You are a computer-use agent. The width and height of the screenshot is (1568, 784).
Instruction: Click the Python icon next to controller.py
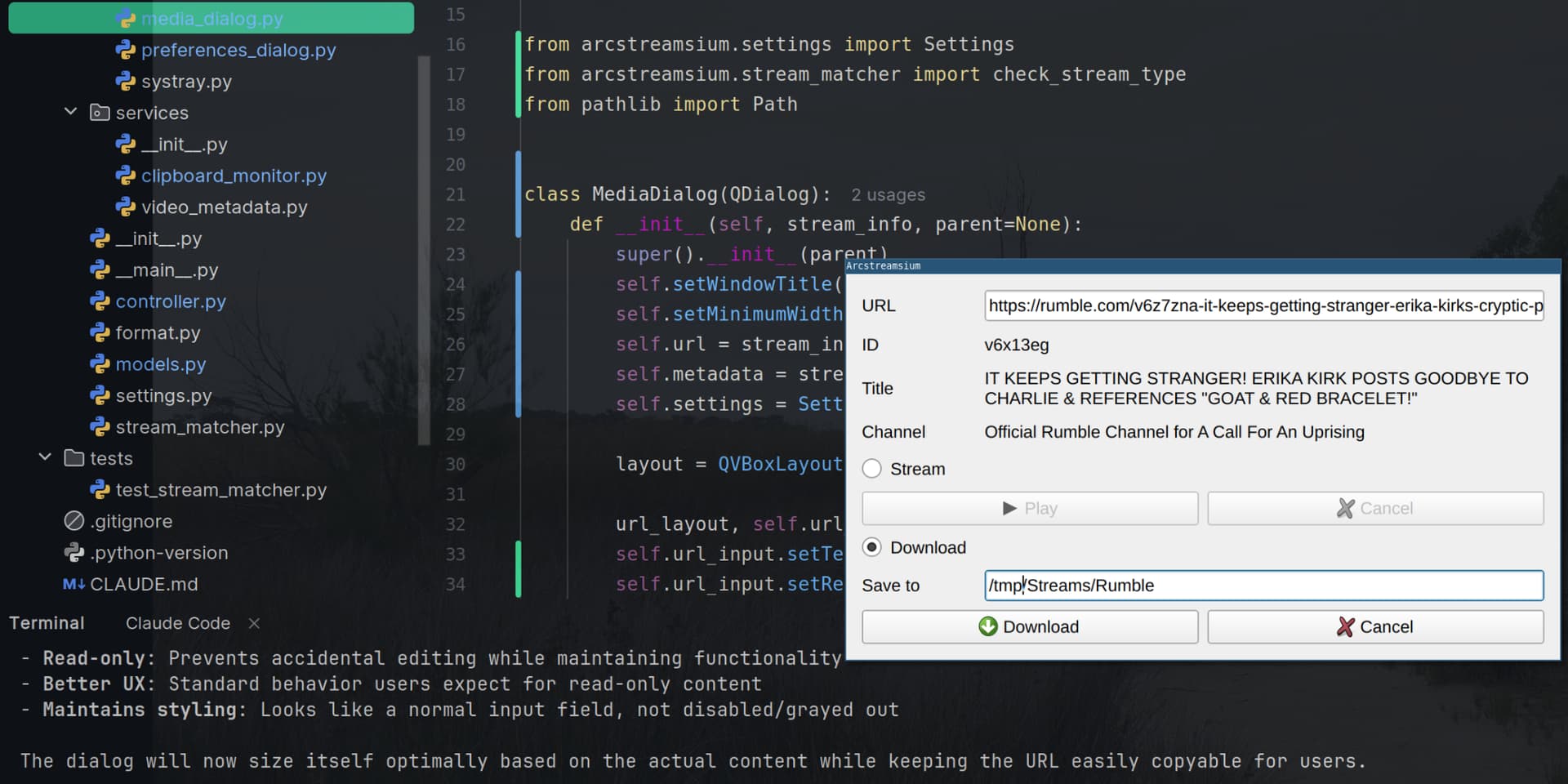[100, 301]
